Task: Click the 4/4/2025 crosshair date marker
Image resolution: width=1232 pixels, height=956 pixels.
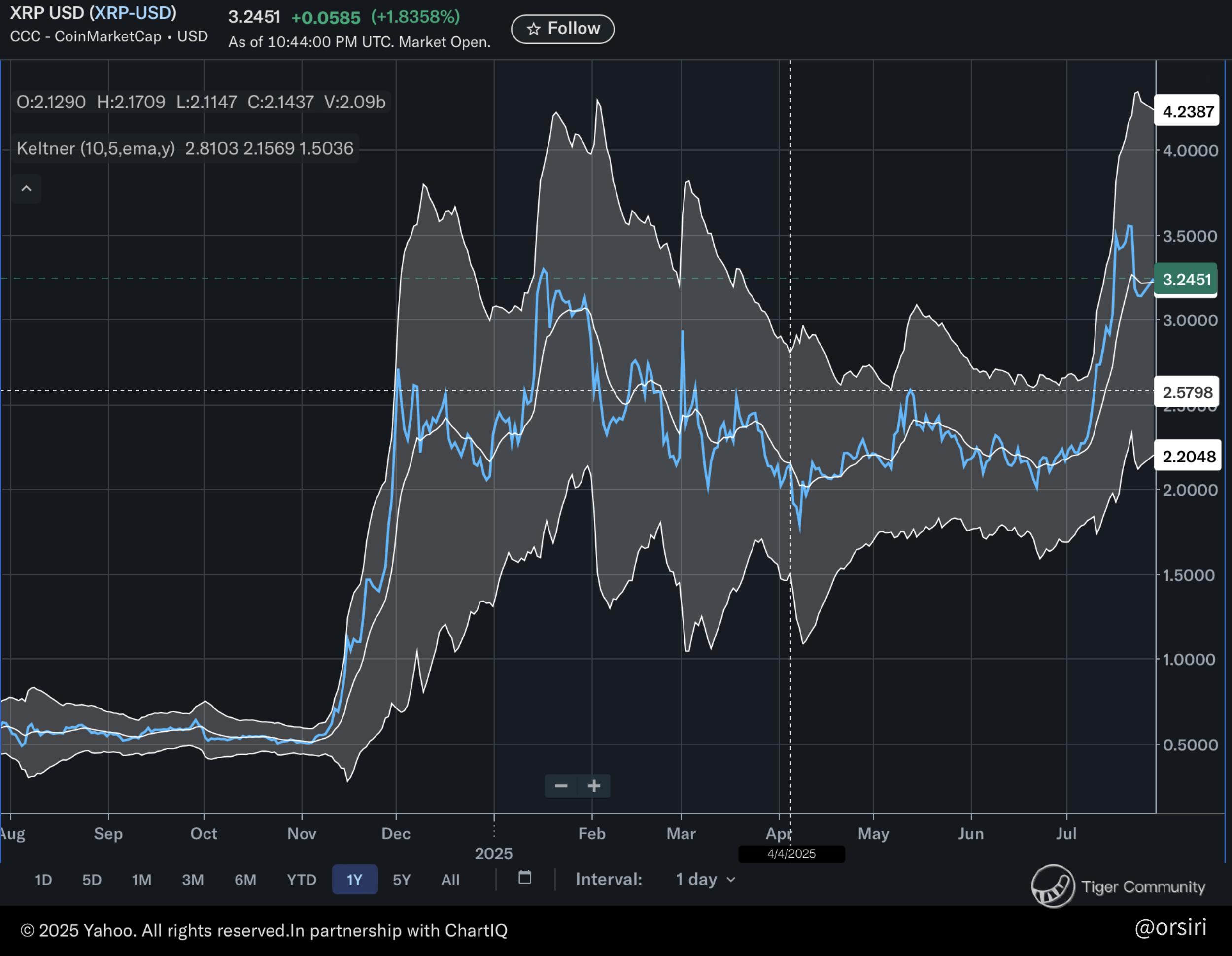Action: (x=791, y=854)
